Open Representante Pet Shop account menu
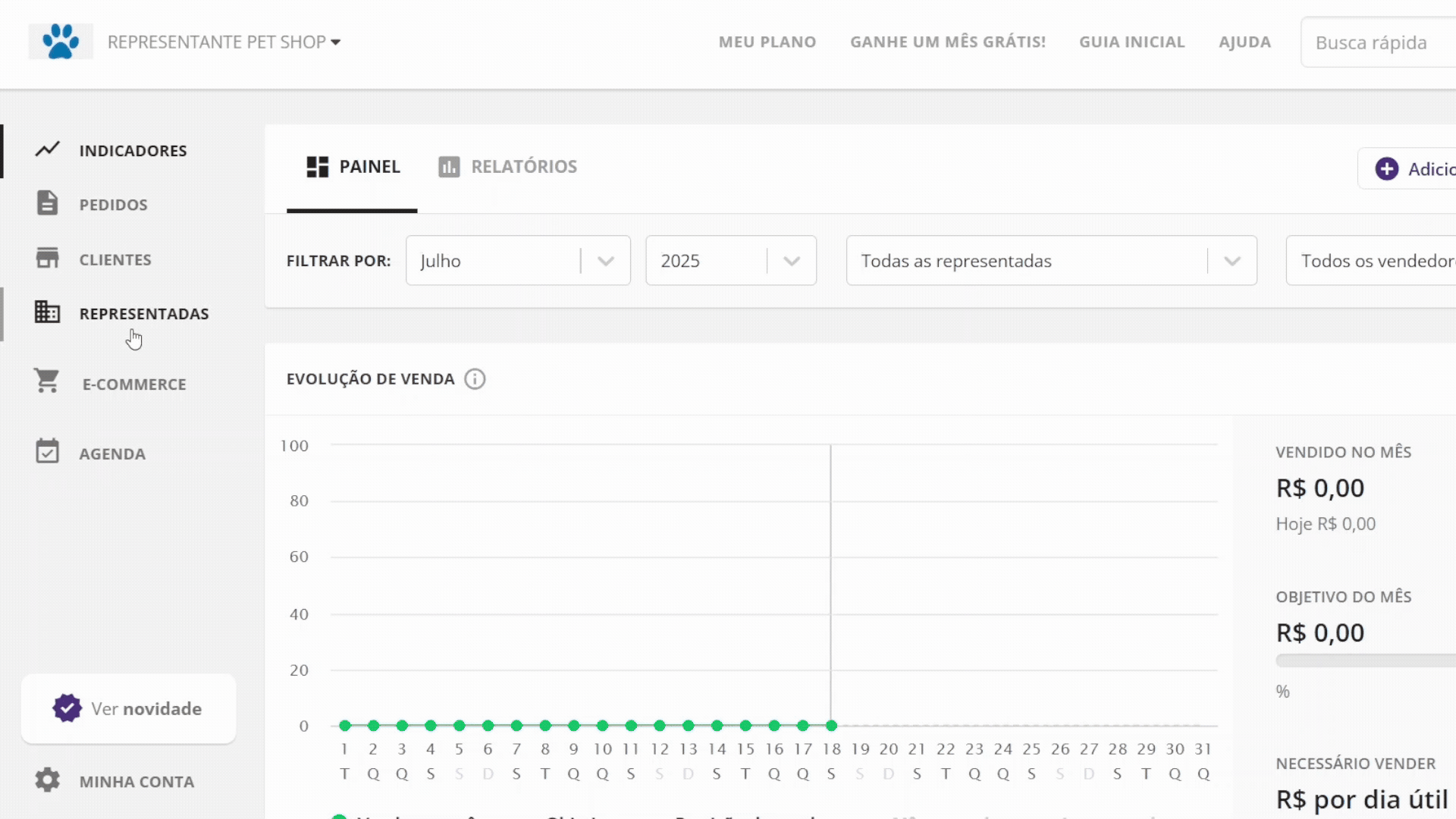This screenshot has height=819, width=1456. [x=224, y=42]
